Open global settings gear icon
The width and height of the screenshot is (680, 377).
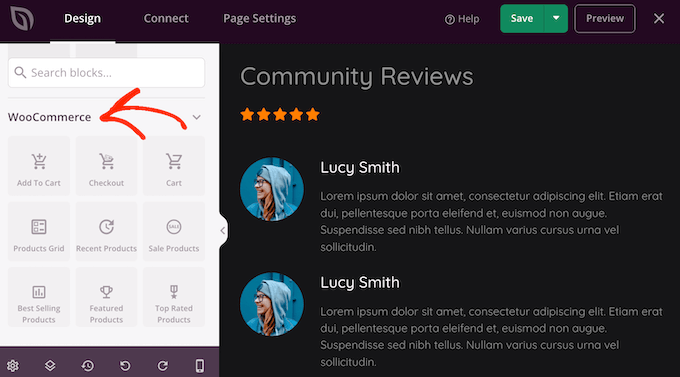click(13, 366)
